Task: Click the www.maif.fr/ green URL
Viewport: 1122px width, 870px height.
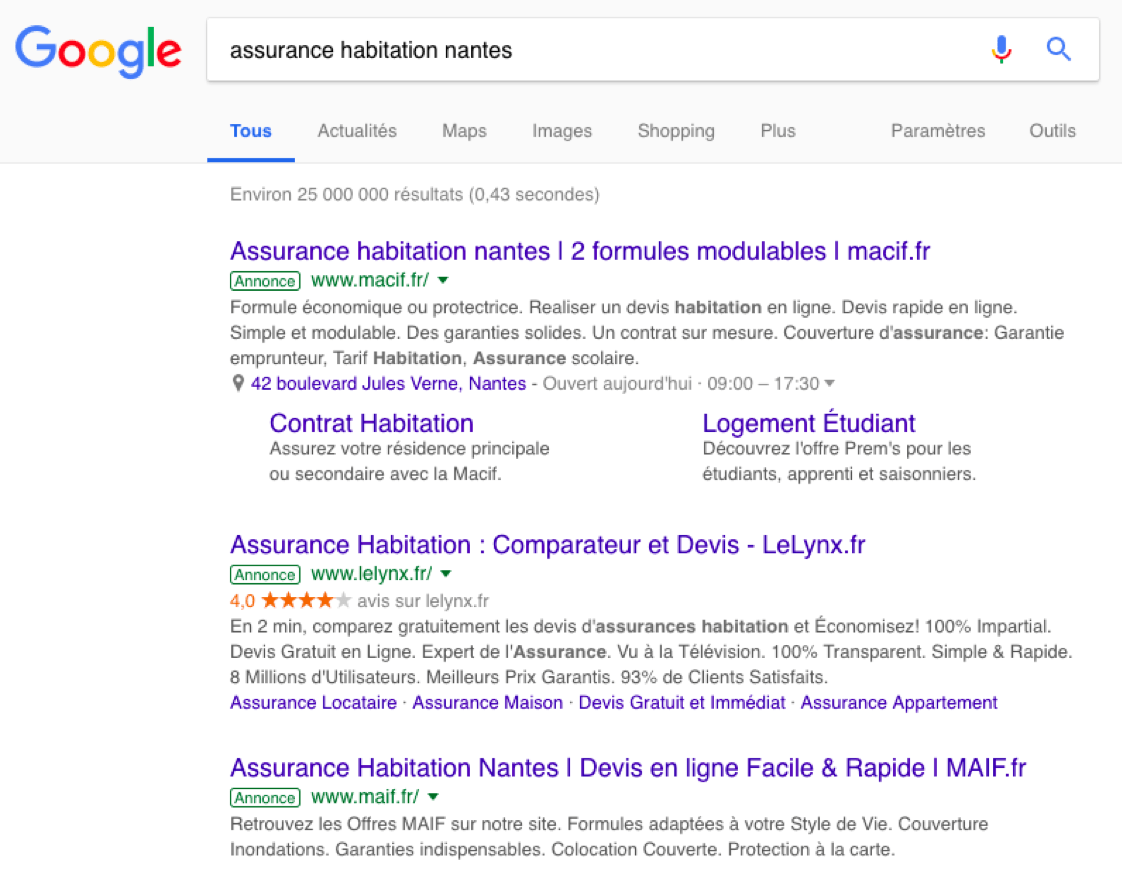Action: tap(365, 797)
